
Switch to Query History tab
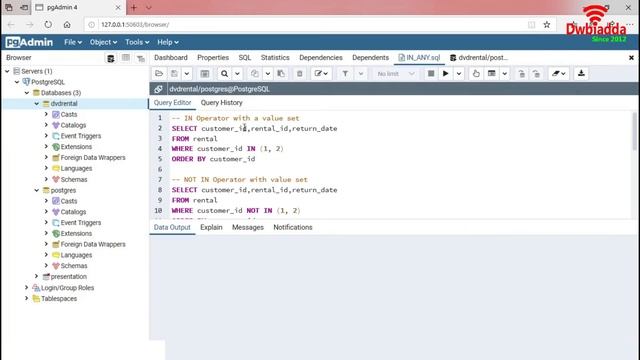pyautogui.click(x=221, y=103)
